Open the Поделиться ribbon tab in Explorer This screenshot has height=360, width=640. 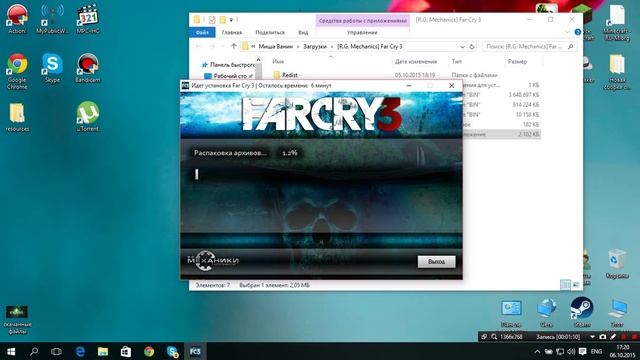pyautogui.click(x=270, y=32)
